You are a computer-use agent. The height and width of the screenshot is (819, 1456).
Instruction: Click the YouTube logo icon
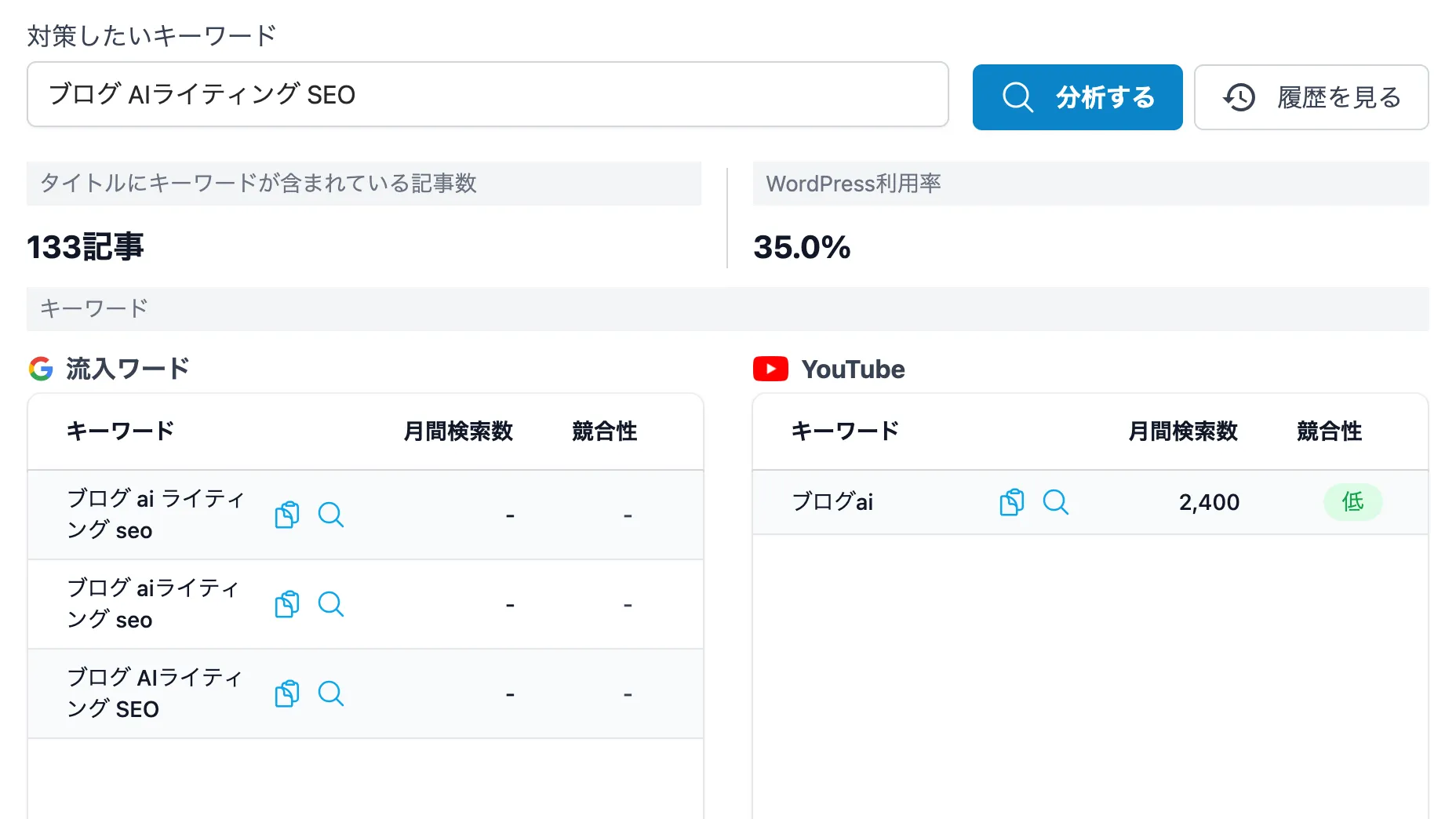pos(770,369)
